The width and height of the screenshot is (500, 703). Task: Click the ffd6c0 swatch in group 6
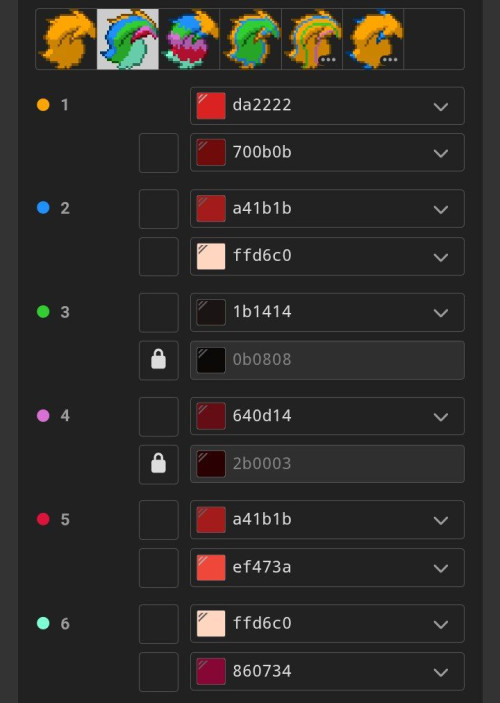coord(211,623)
